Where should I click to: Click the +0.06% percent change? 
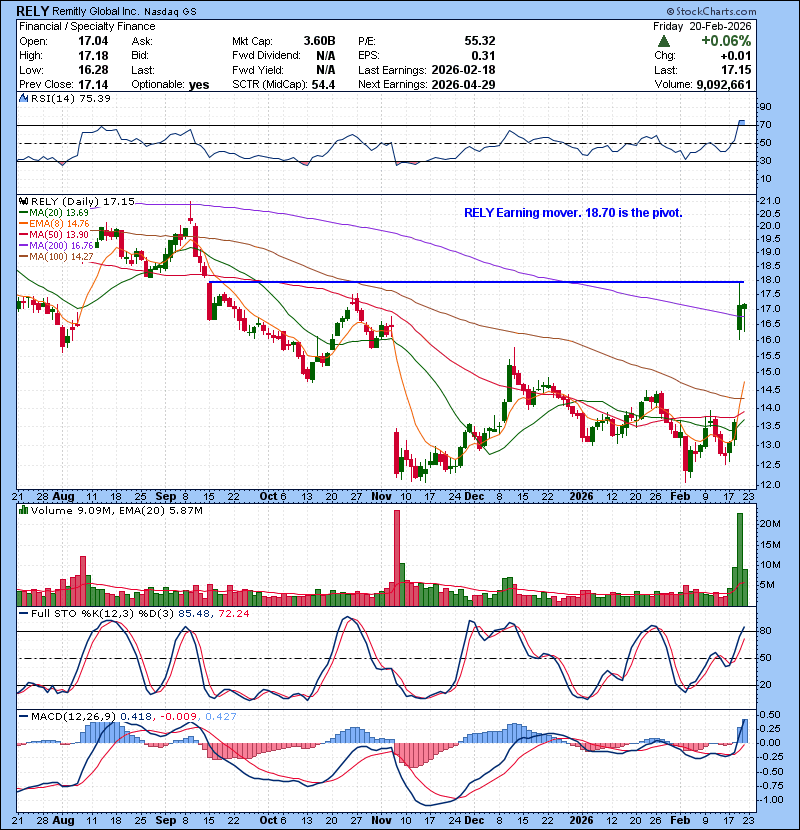(726, 41)
